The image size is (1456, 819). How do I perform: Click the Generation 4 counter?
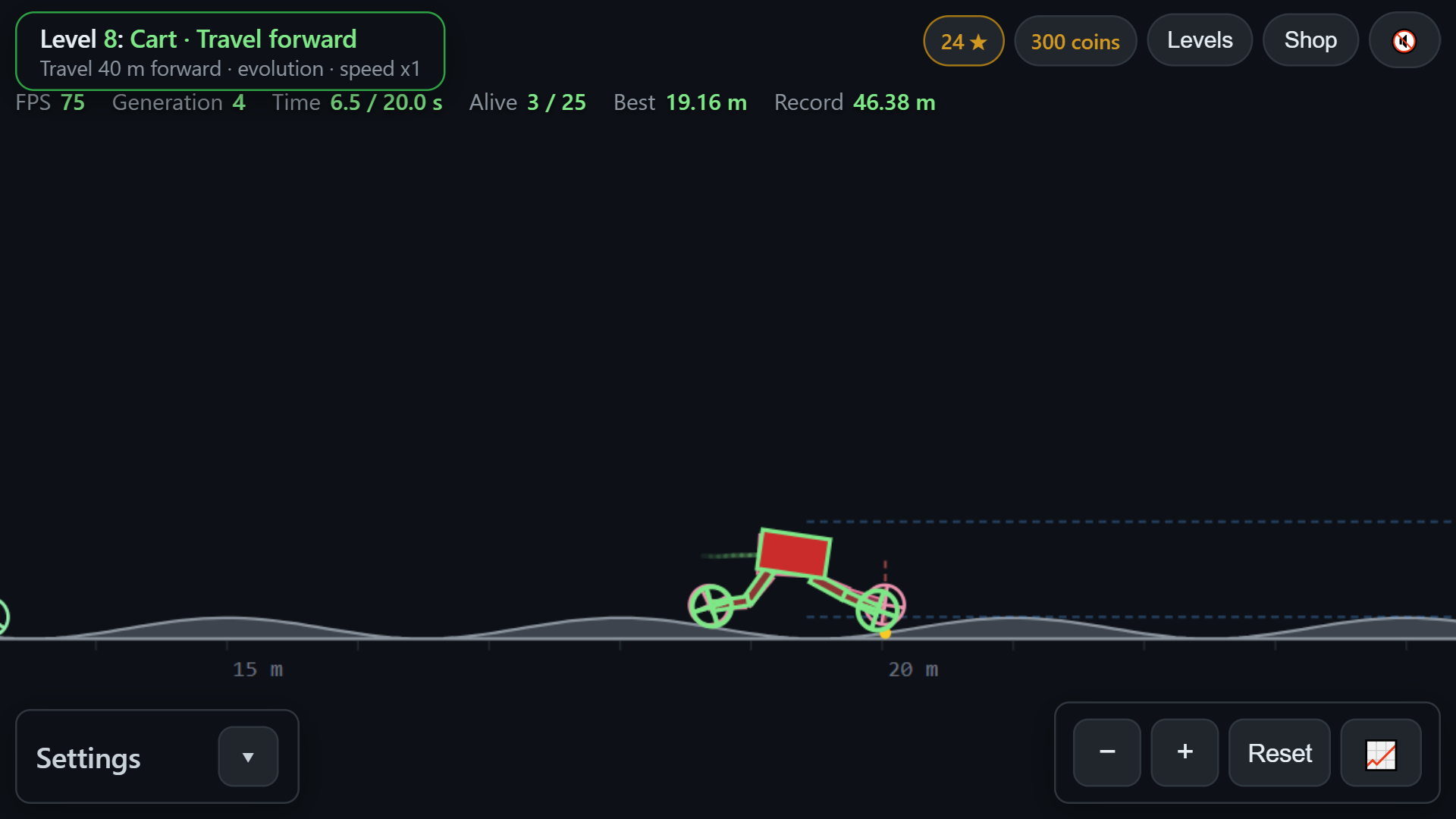179,102
